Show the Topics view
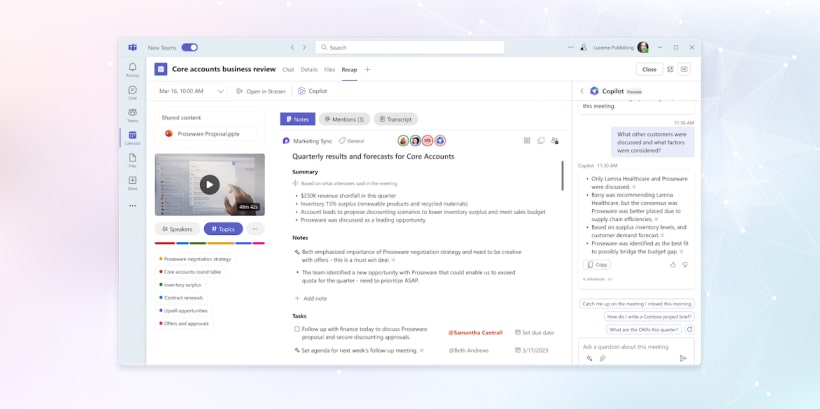Screen dimensions: 820x409 pyautogui.click(x=223, y=229)
